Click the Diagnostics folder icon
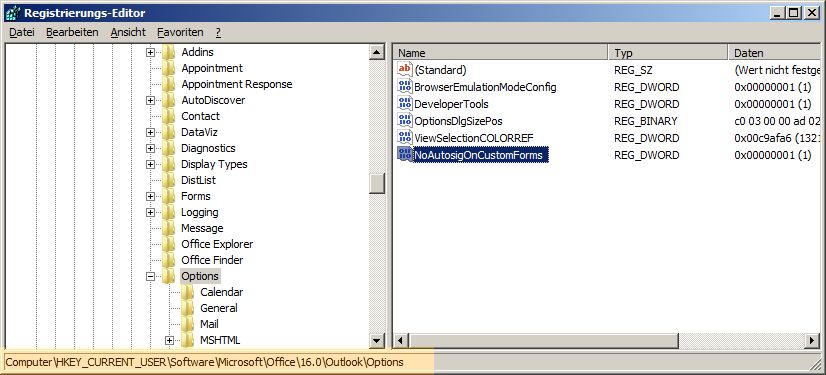The width and height of the screenshot is (826, 375). pos(169,148)
